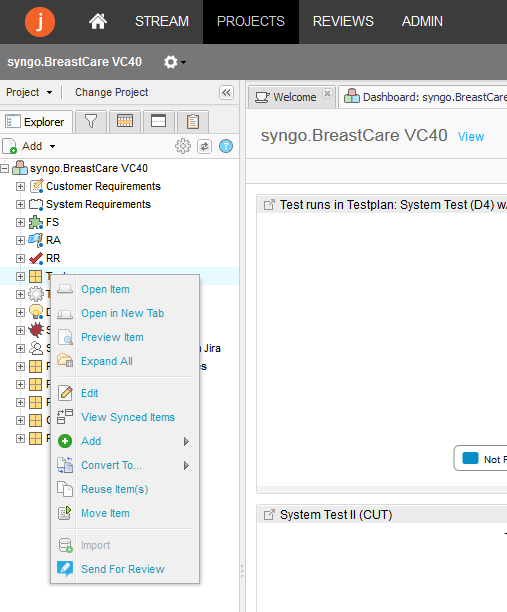Expand the System Requirements node
507x612 pixels.
20,205
